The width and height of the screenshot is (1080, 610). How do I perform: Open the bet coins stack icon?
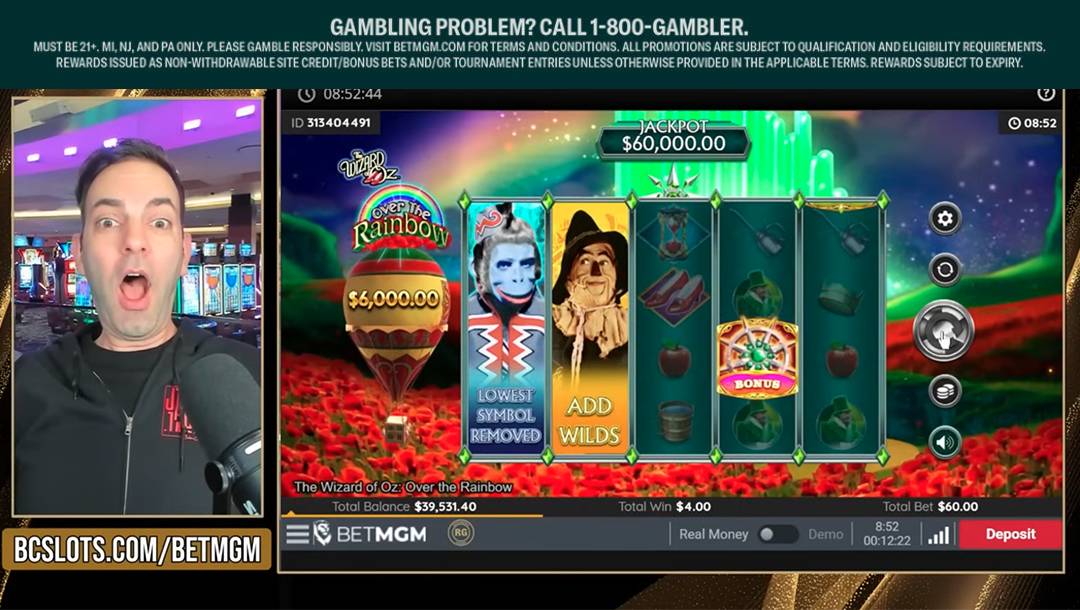pyautogui.click(x=944, y=391)
